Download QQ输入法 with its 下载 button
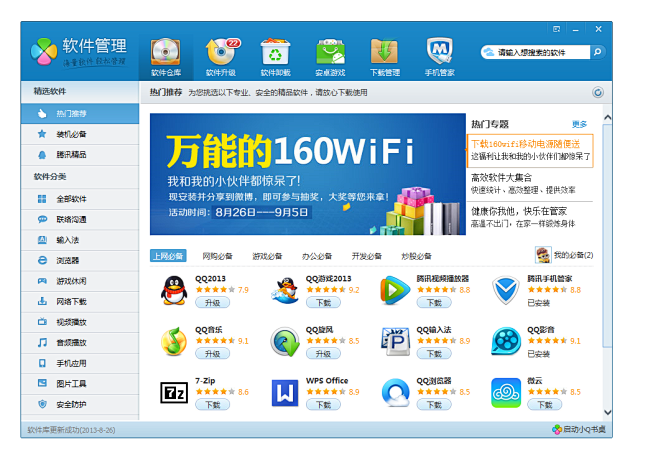This screenshot has width=658, height=470. 434,354
